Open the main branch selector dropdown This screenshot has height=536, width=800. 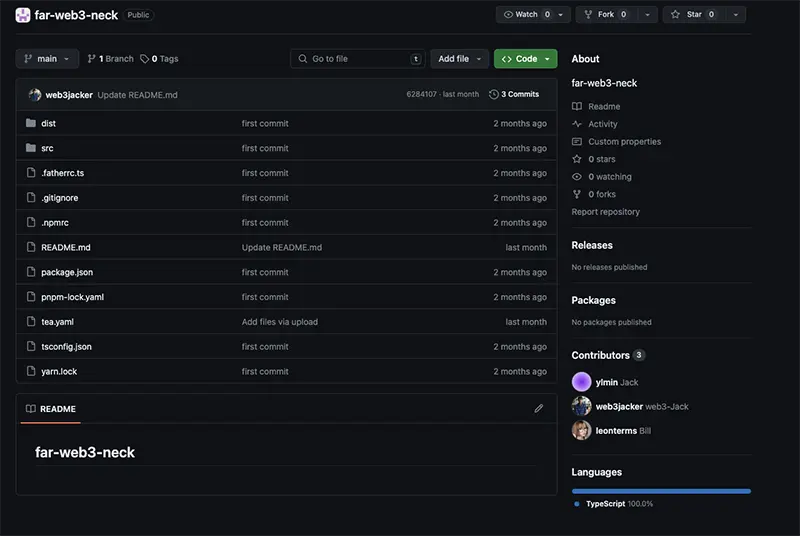[47, 59]
